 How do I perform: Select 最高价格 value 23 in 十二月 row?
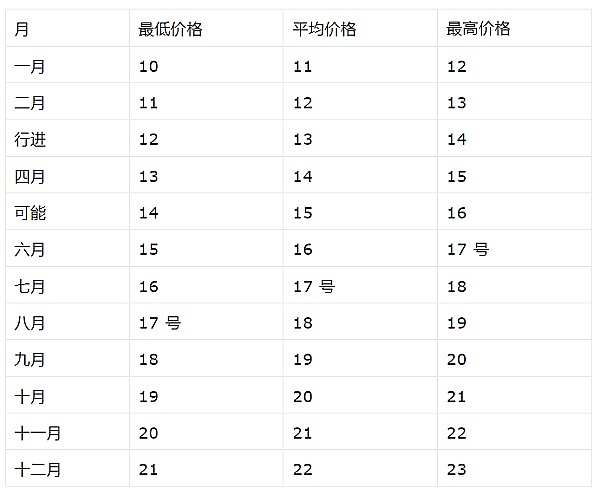(x=456, y=469)
